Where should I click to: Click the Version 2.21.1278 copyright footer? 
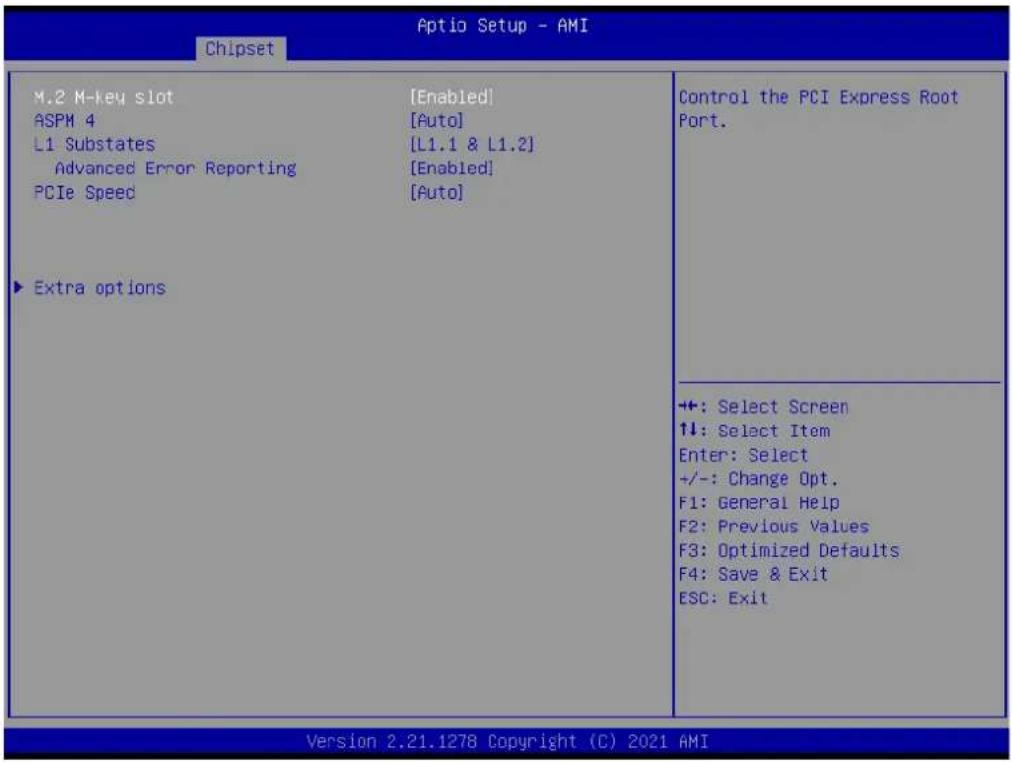pos(507,741)
